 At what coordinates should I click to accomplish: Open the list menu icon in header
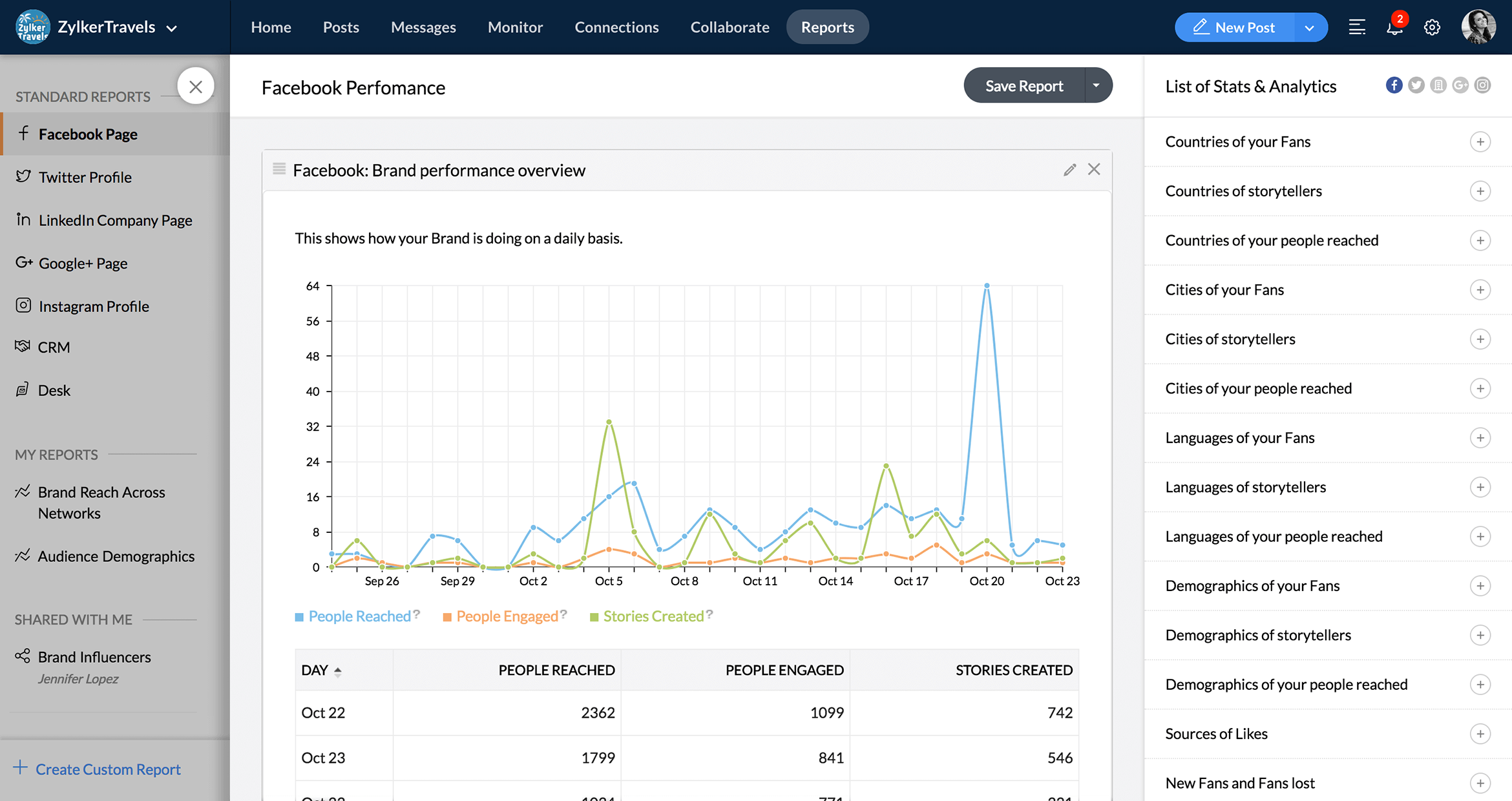click(x=1357, y=27)
